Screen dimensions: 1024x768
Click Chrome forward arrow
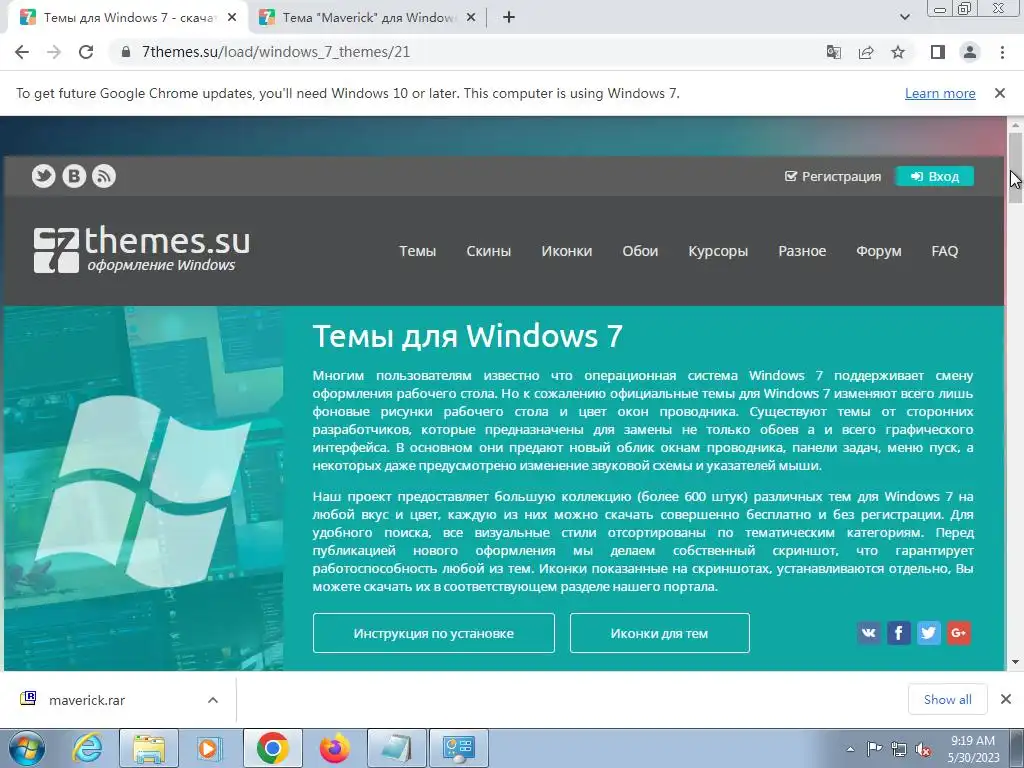54,52
